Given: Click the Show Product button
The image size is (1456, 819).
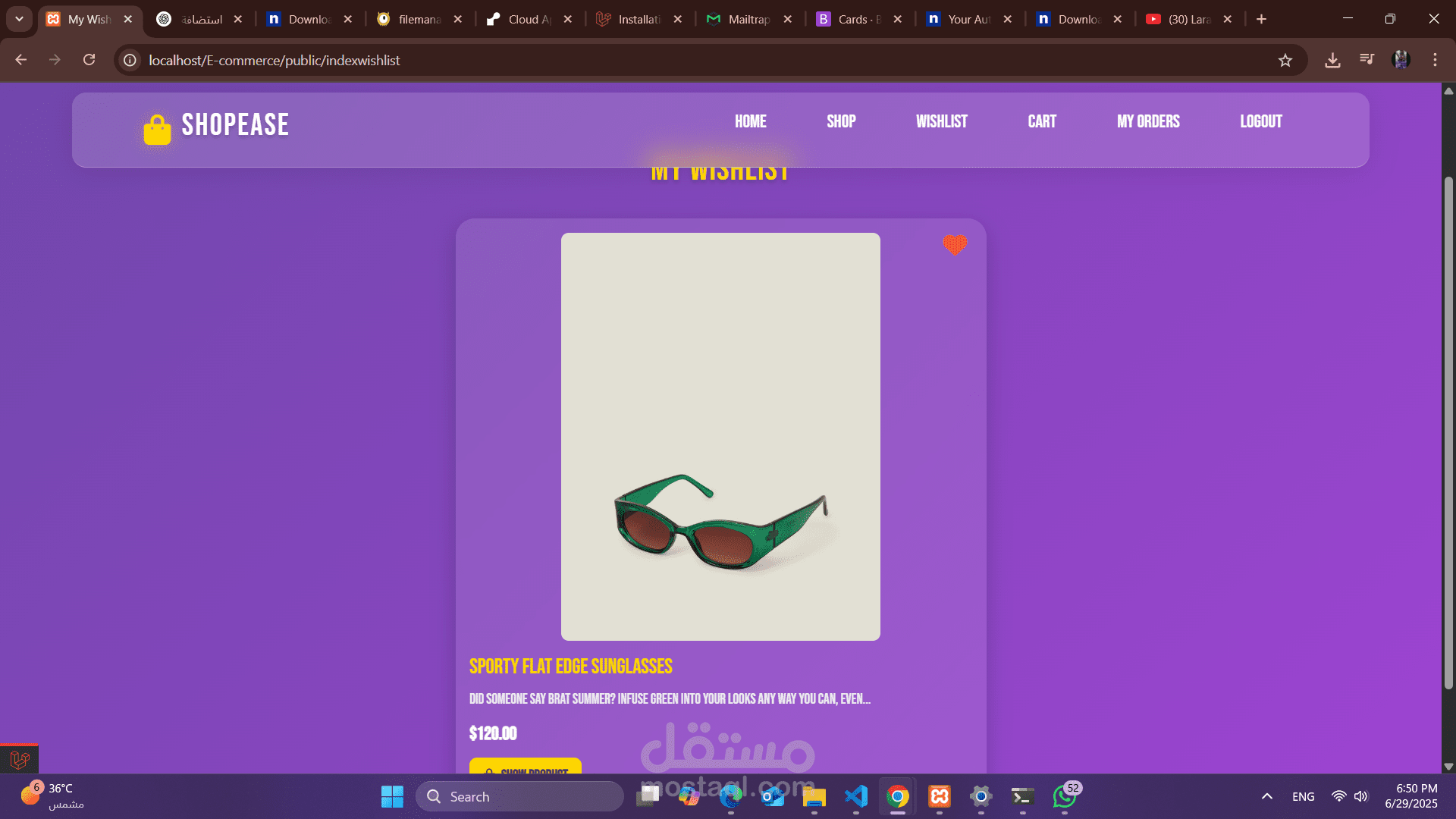Looking at the screenshot, I should coord(526,766).
